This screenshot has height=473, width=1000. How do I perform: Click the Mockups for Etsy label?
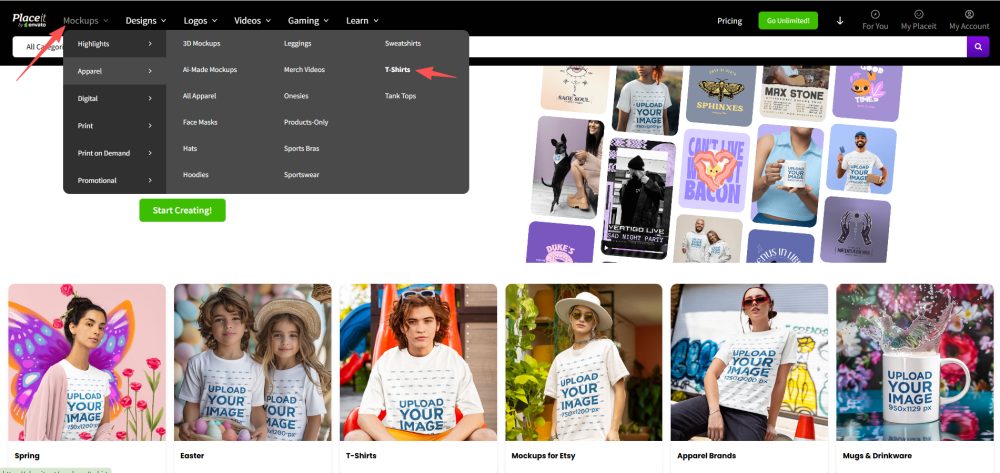point(543,456)
